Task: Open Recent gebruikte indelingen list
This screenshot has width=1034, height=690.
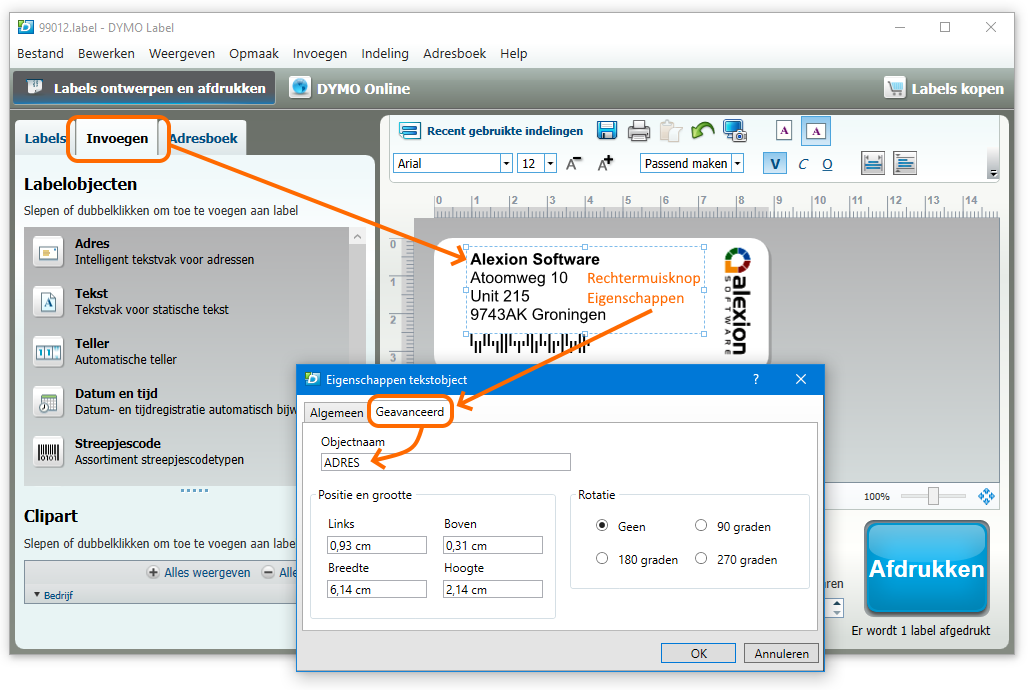Action: click(x=491, y=131)
